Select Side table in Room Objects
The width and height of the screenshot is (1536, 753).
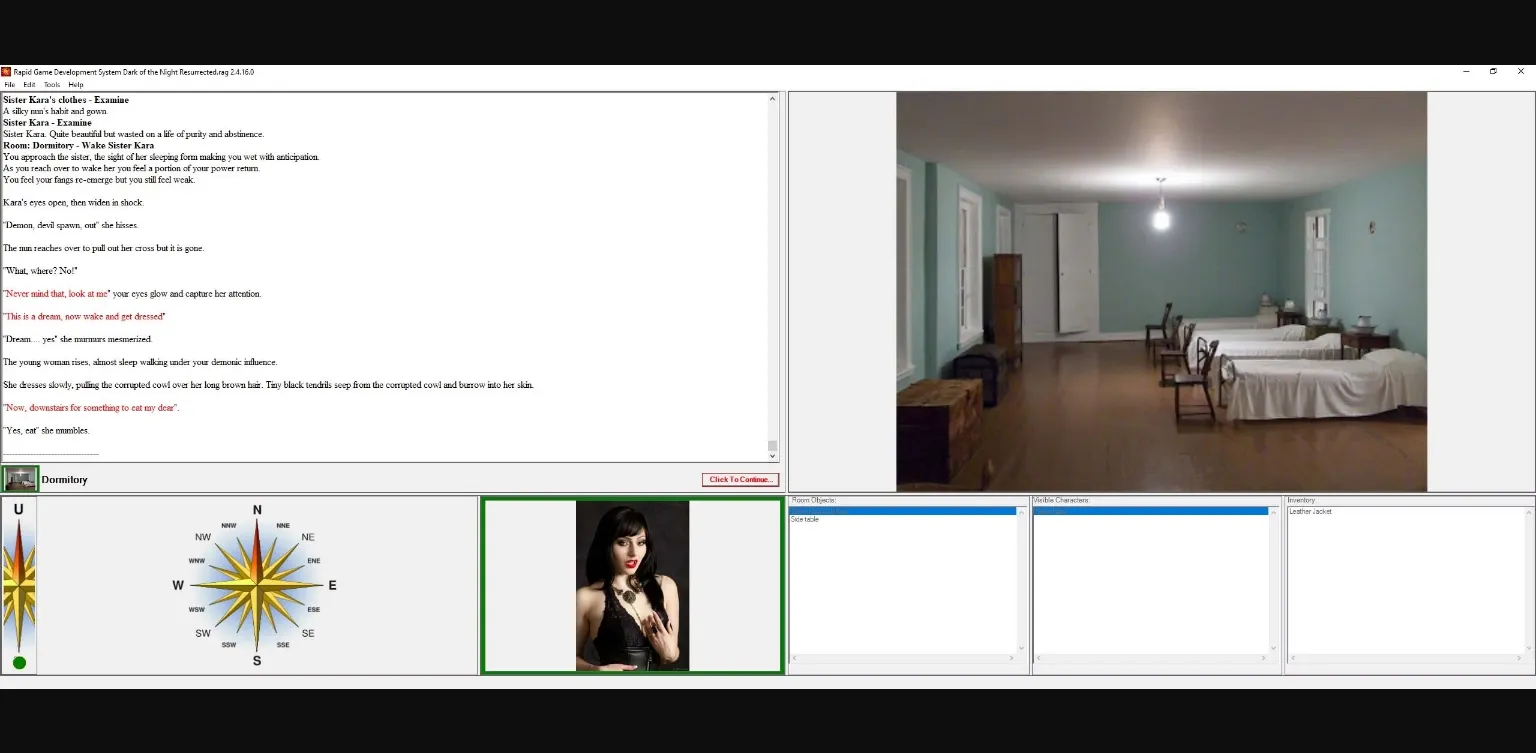[x=805, y=520]
